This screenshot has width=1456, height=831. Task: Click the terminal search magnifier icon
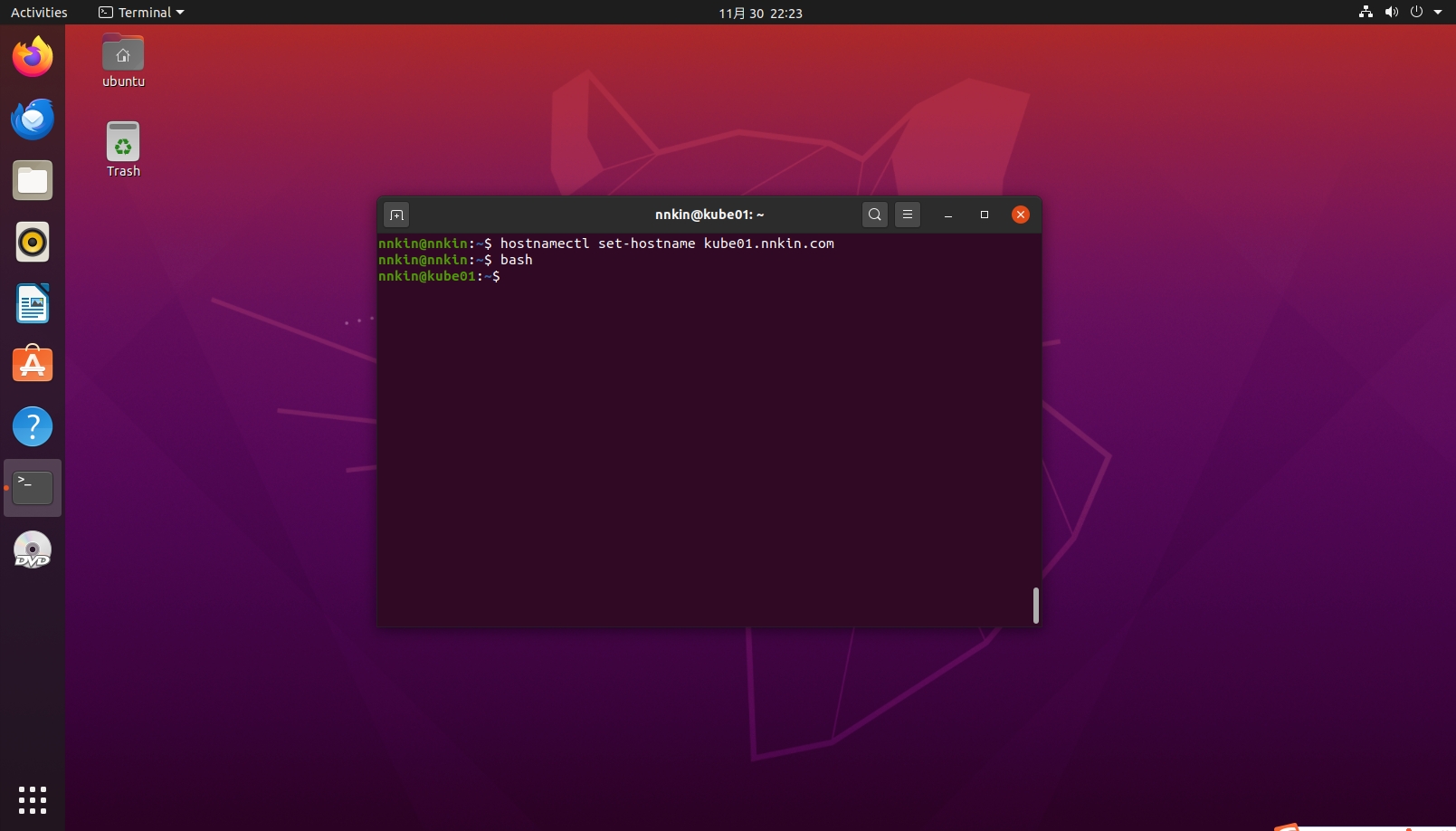[x=874, y=215]
